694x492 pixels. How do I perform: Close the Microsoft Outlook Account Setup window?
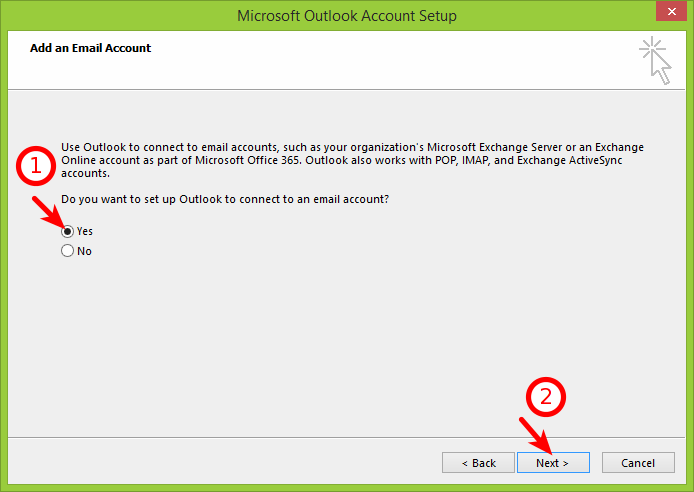(671, 12)
